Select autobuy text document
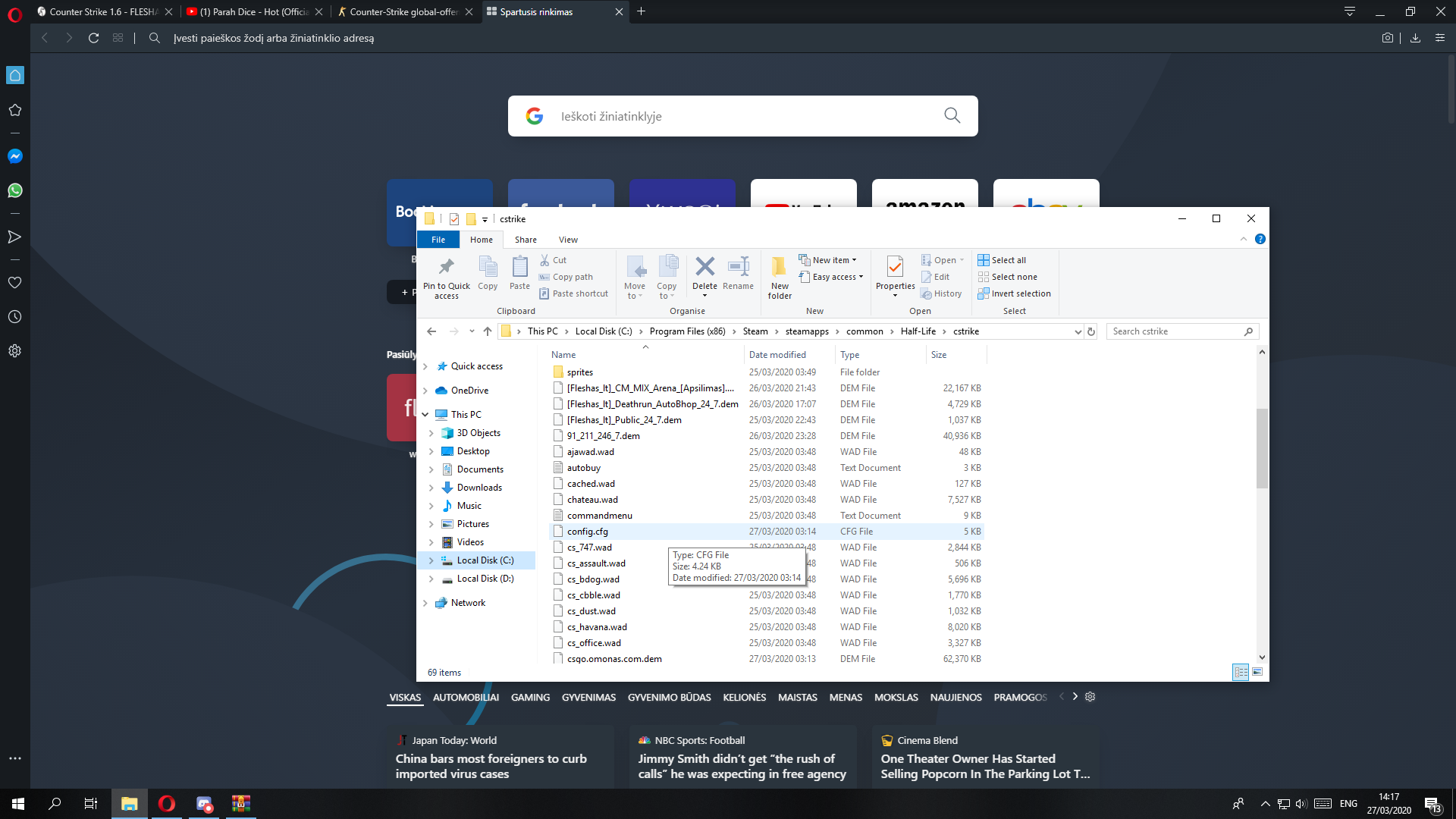 [766, 468]
